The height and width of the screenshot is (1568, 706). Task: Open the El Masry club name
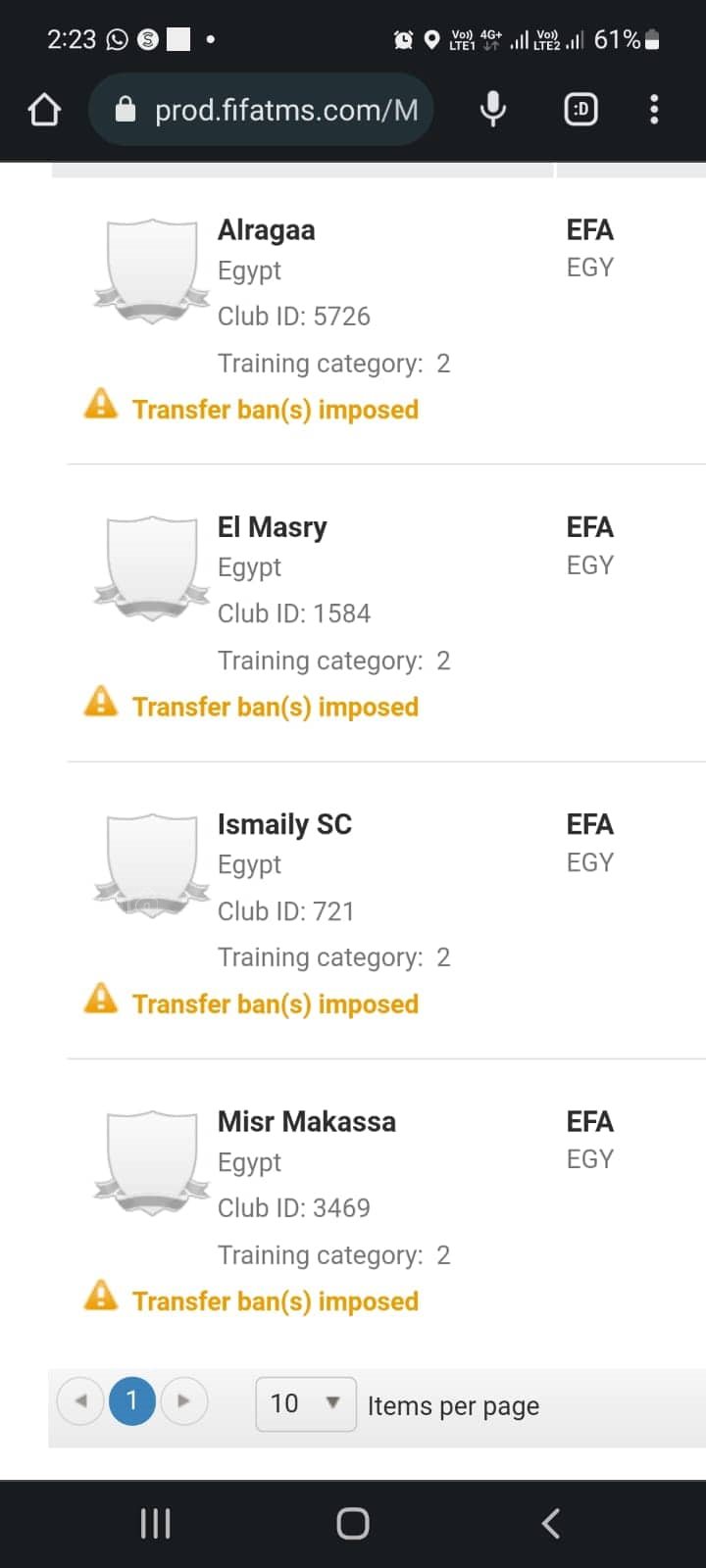(272, 527)
